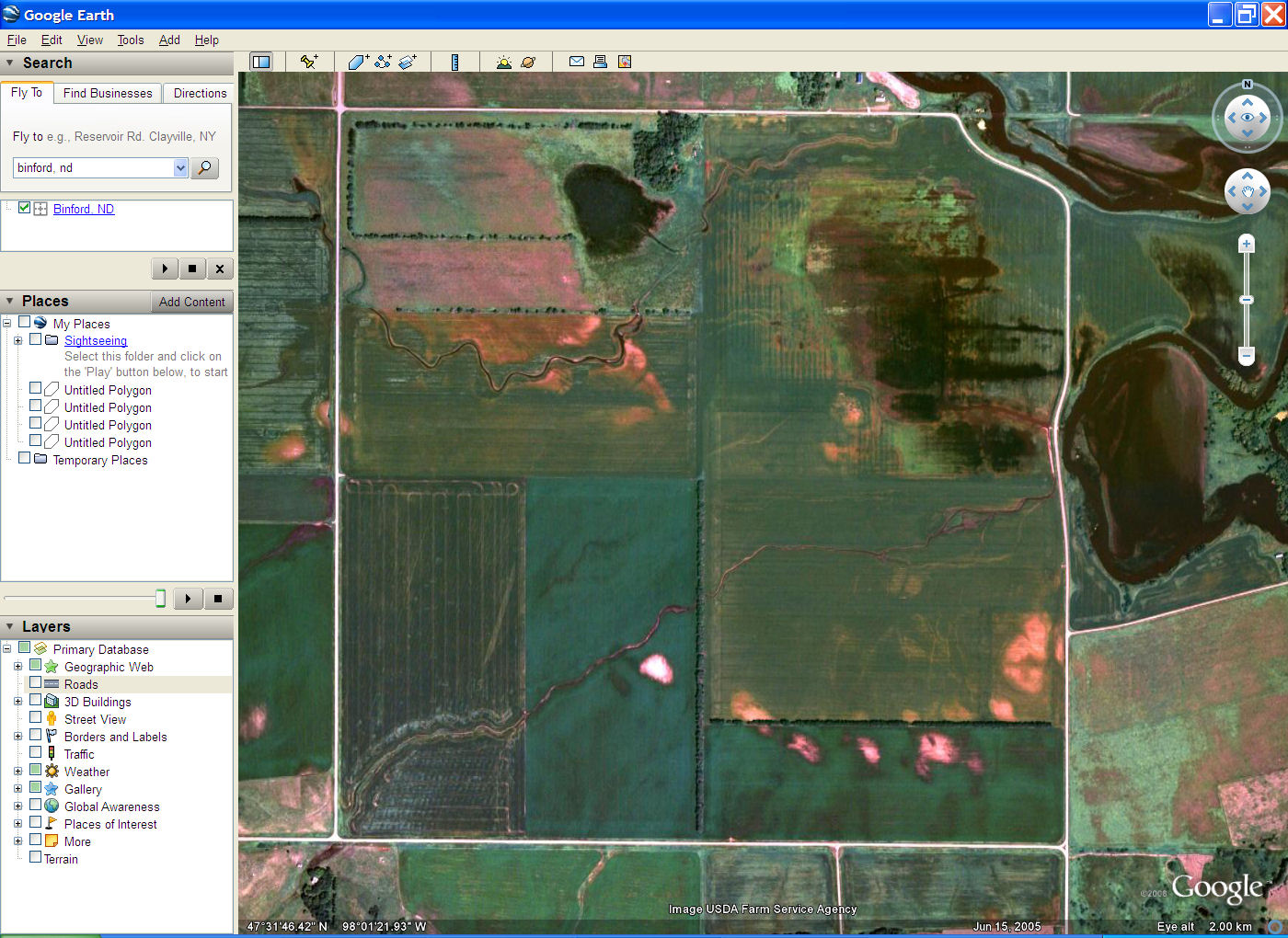Stop the Places tour button
The width and height of the screenshot is (1288, 938).
coord(218,599)
